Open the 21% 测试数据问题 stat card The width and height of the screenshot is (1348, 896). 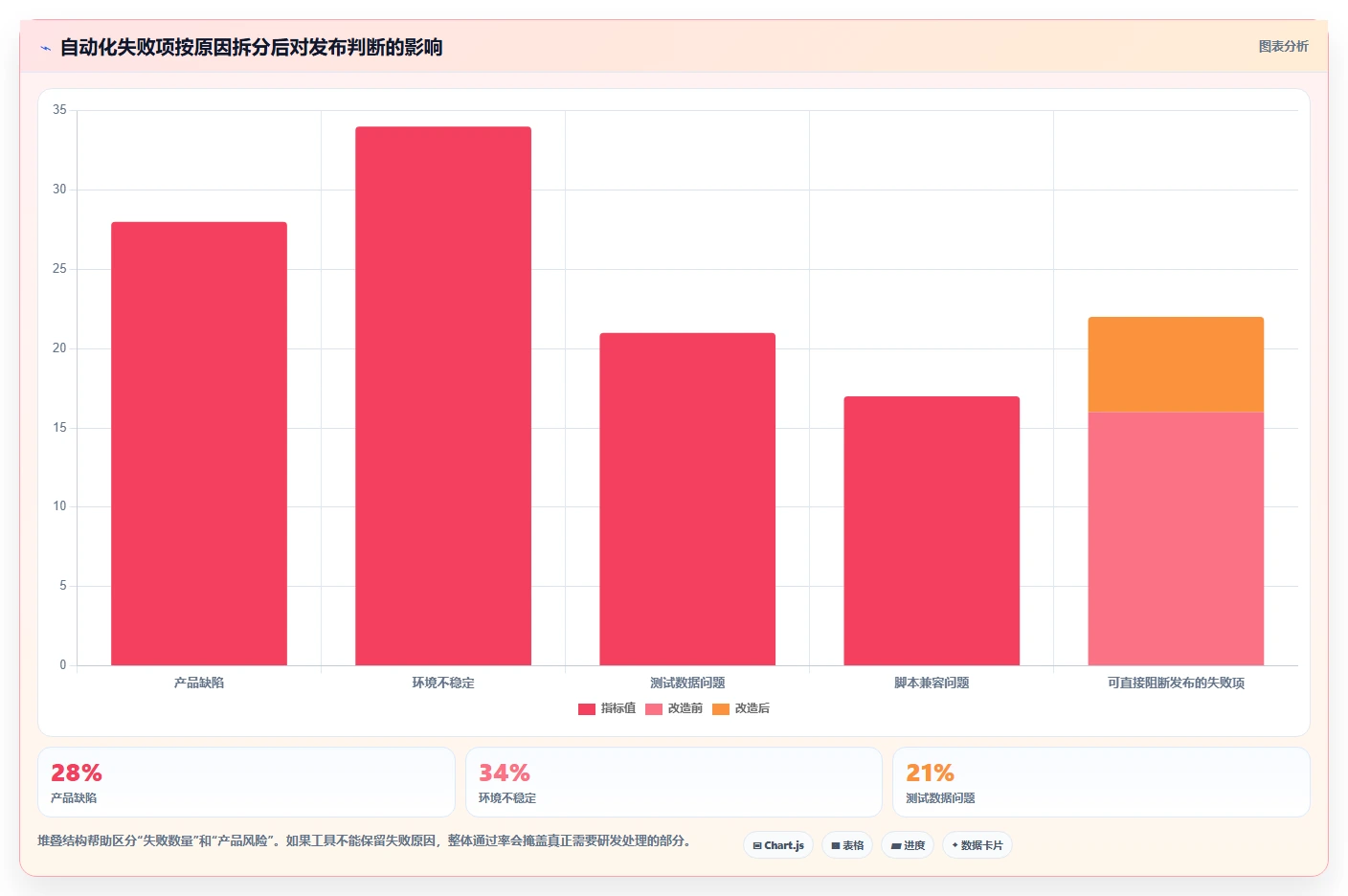[1101, 782]
